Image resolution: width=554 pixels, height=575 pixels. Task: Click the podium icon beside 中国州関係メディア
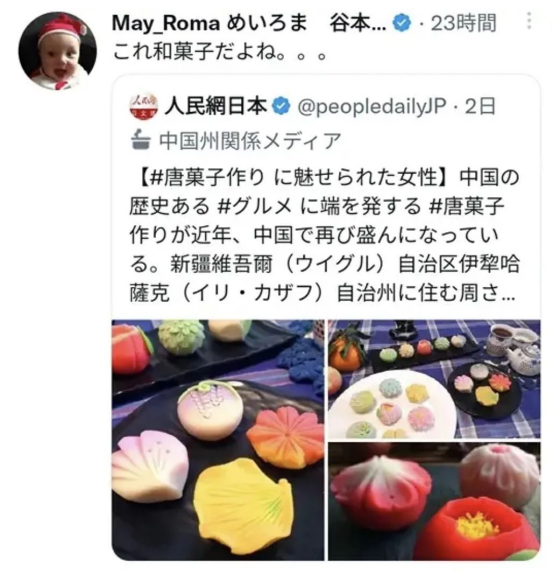141,139
